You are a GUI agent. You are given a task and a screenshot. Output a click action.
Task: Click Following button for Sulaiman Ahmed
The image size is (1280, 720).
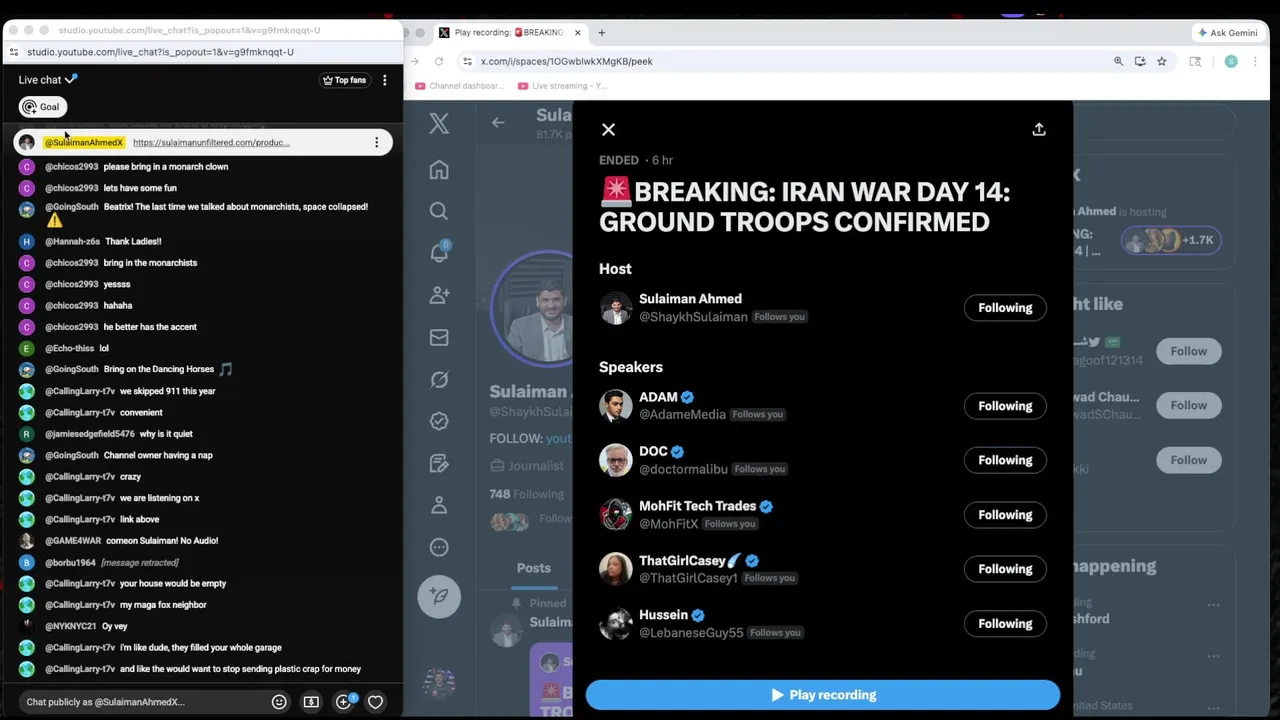pos(1005,308)
